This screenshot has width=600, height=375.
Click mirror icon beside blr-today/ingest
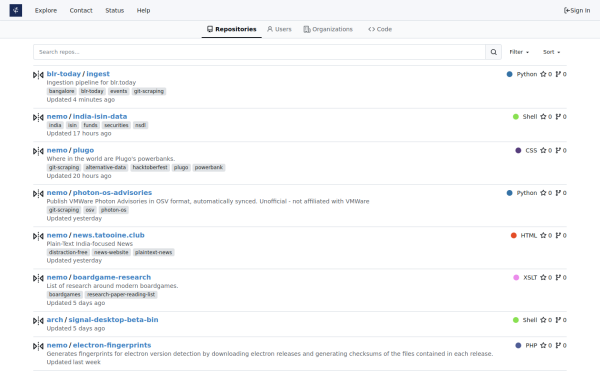[38, 75]
